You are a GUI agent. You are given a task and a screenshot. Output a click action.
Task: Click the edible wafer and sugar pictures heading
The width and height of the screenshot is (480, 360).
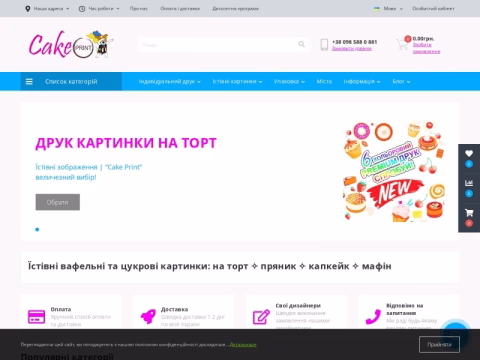[209, 266]
